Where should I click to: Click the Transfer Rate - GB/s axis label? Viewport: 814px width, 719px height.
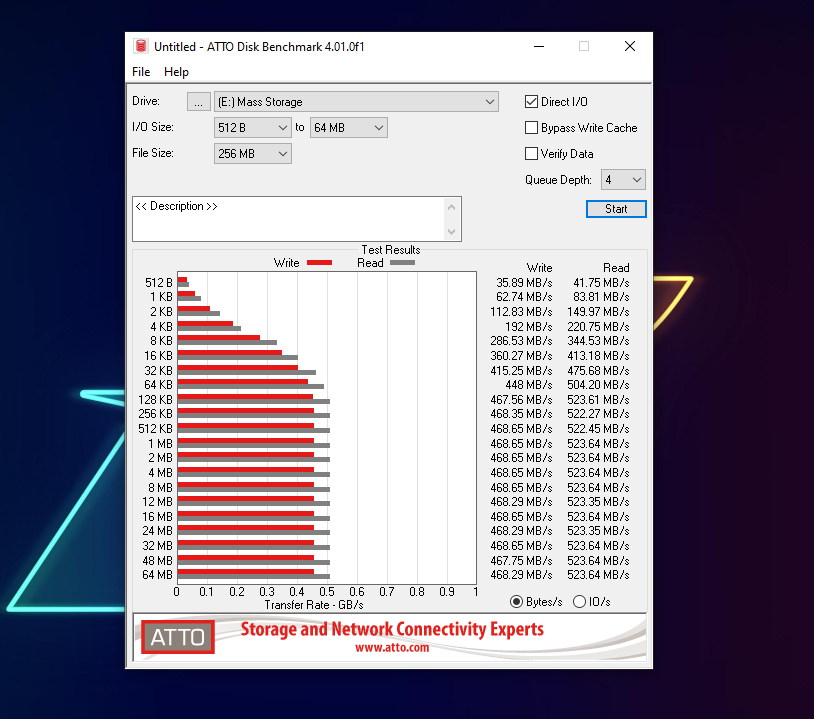[x=314, y=605]
